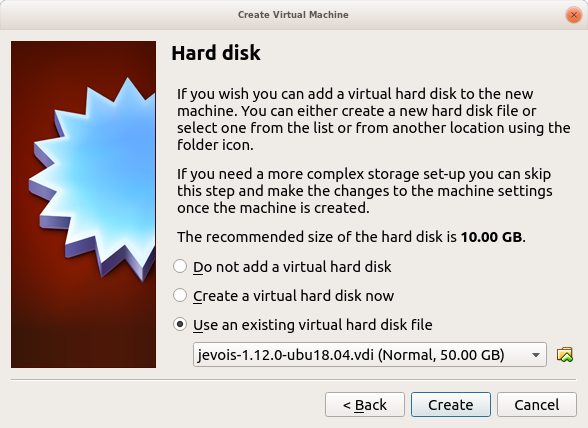
Task: Open the jevois-1.12.0-ubu18.04.vdi combo box
Action: click(x=370, y=354)
